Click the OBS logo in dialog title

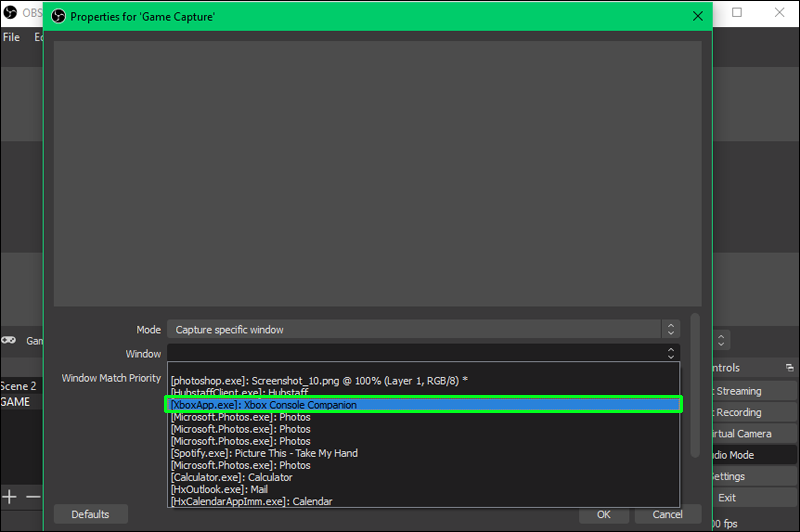point(59,16)
